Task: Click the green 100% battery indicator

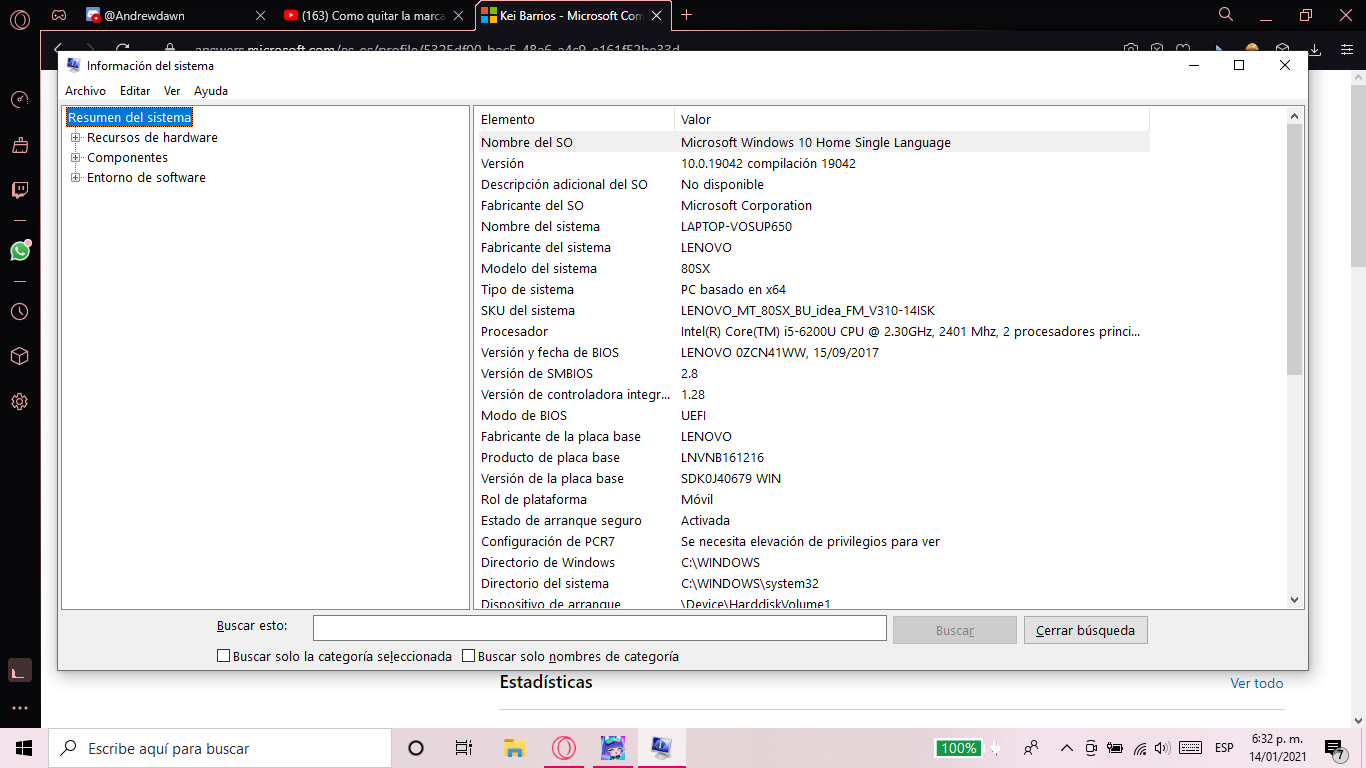Action: [x=958, y=748]
